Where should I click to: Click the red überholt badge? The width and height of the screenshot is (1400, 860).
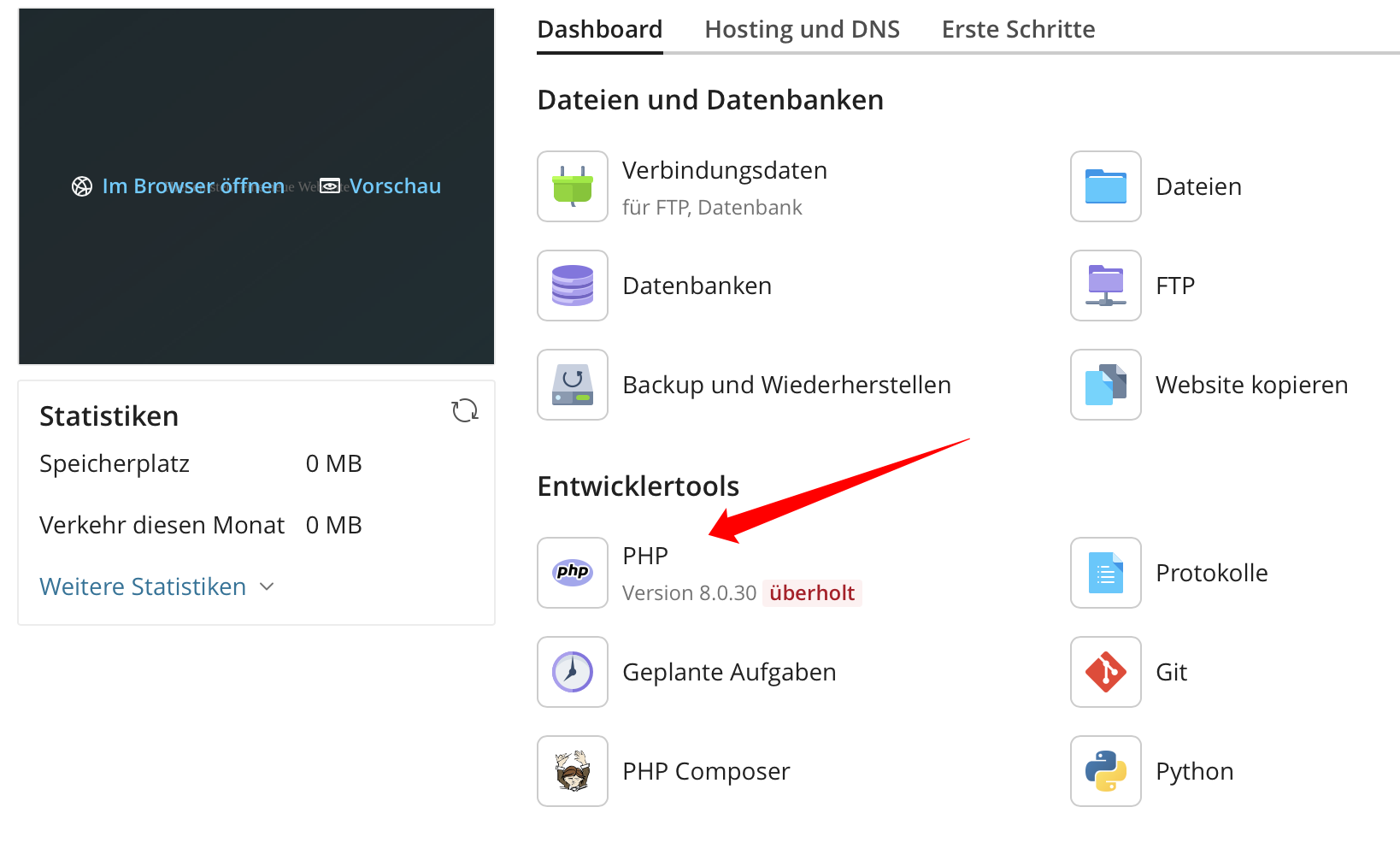811,593
